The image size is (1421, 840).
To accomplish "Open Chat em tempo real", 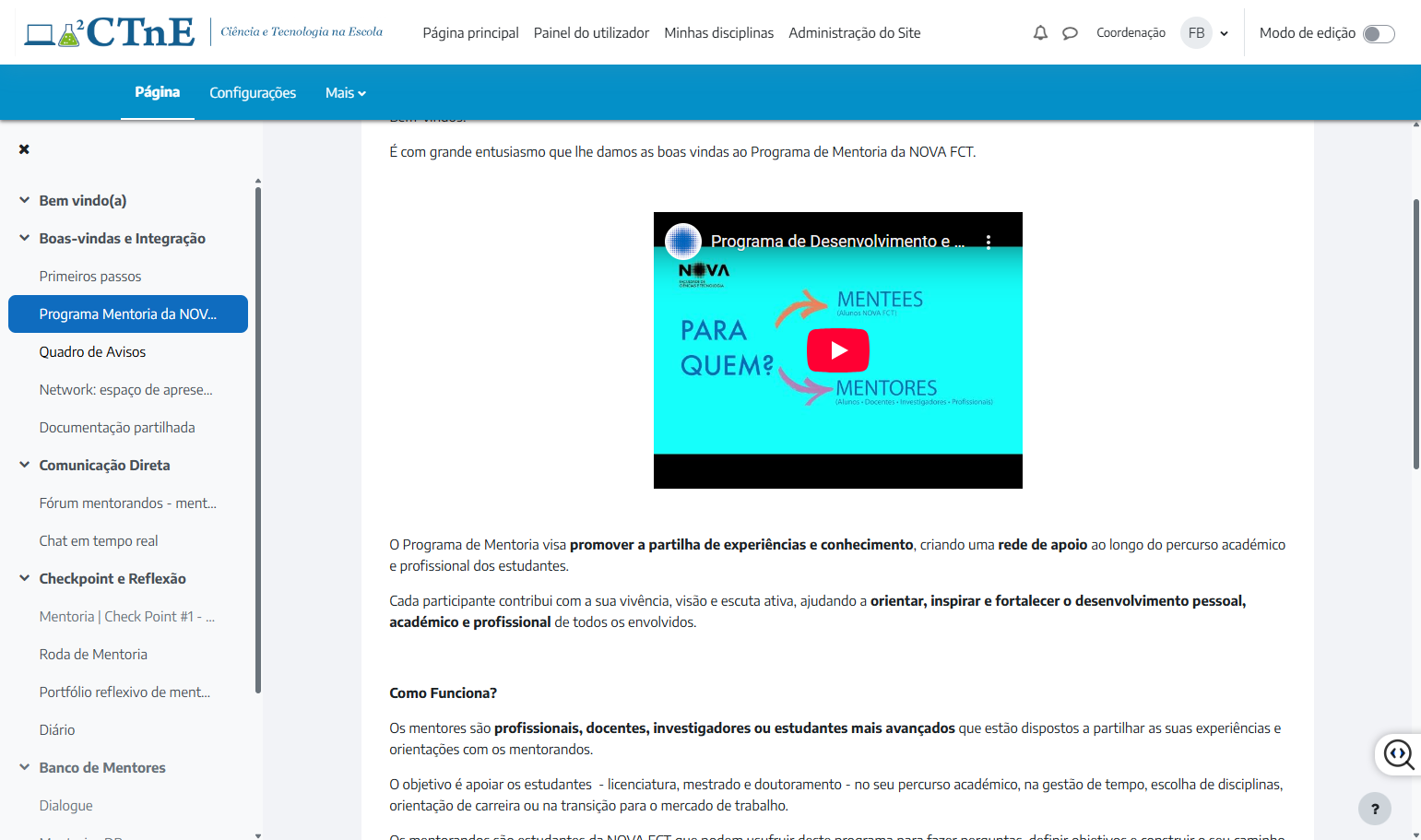I will pyautogui.click(x=99, y=540).
